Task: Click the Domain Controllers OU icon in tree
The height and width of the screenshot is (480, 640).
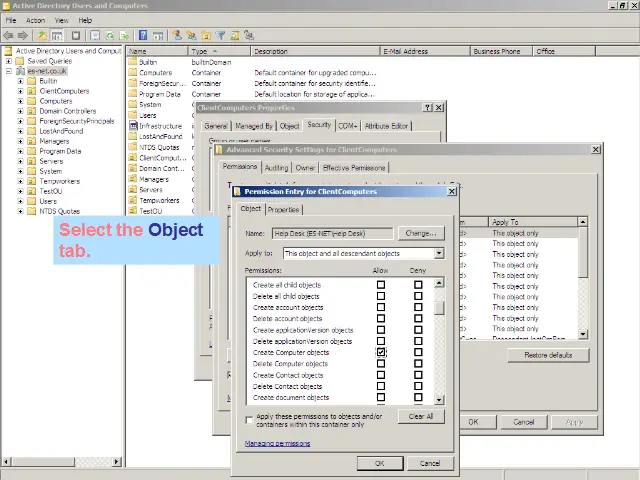Action: [x=32, y=111]
